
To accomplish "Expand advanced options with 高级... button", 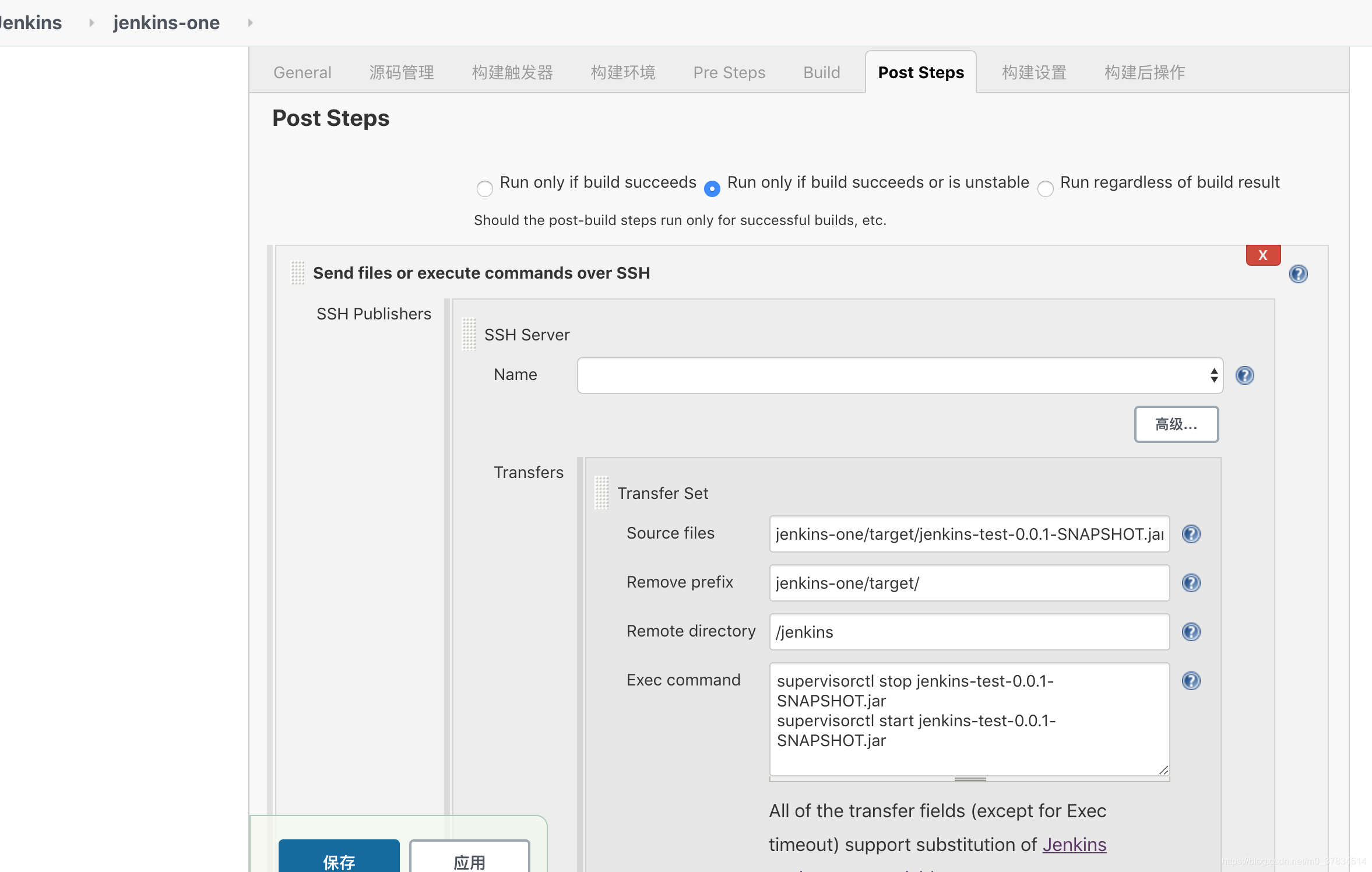I will (x=1176, y=424).
